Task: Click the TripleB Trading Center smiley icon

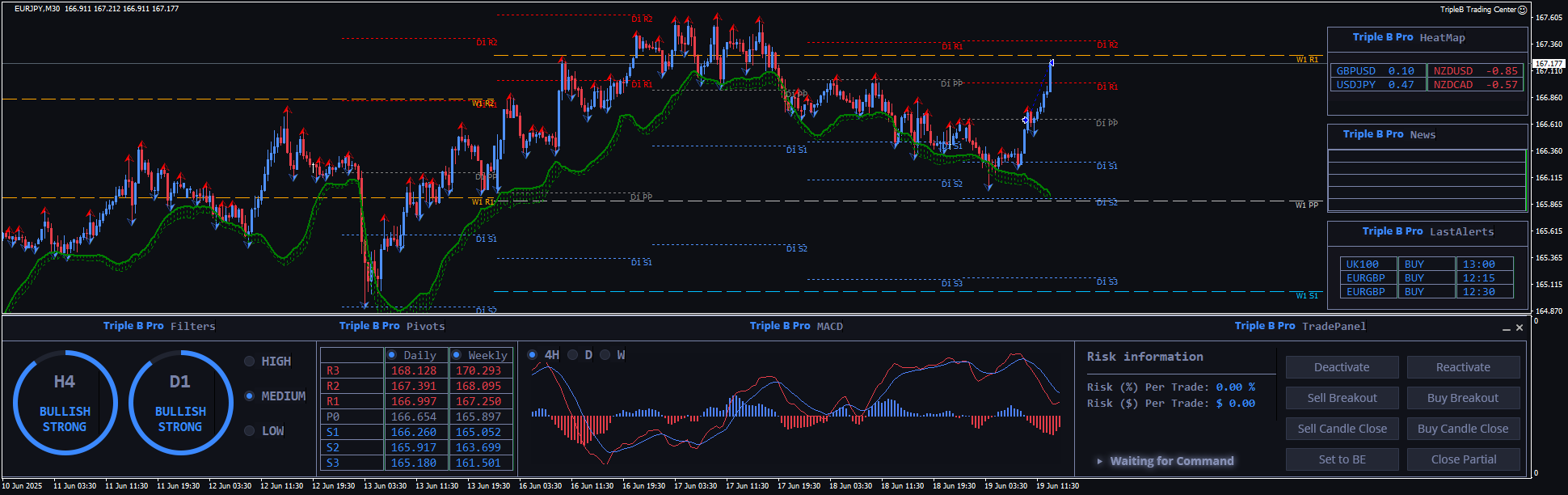Action: 1523,10
